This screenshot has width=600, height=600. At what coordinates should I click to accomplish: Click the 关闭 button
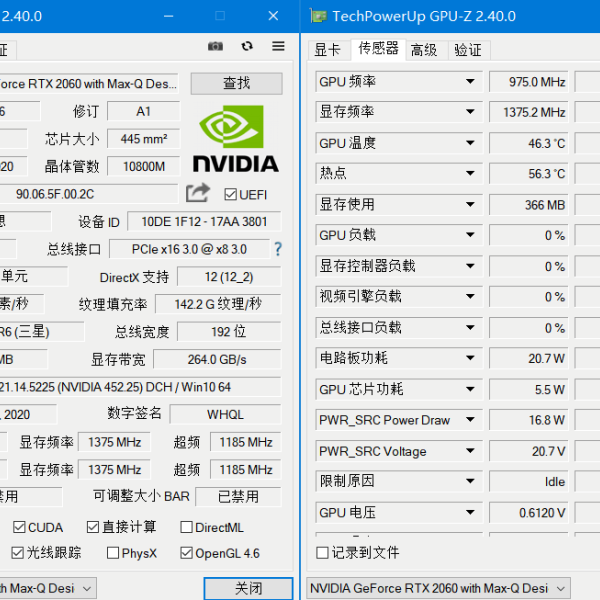pyautogui.click(x=249, y=588)
